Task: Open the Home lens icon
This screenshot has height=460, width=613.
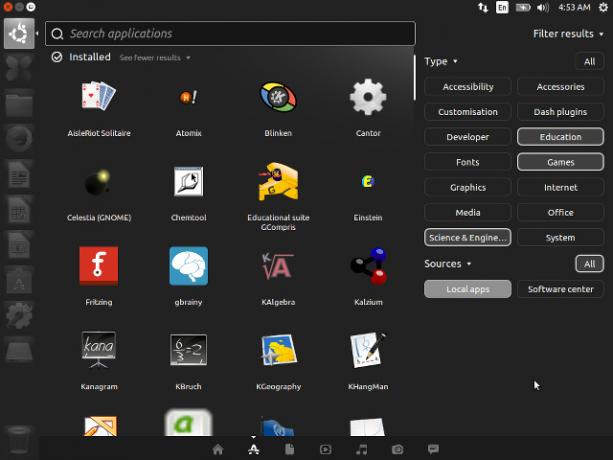Action: 218,449
